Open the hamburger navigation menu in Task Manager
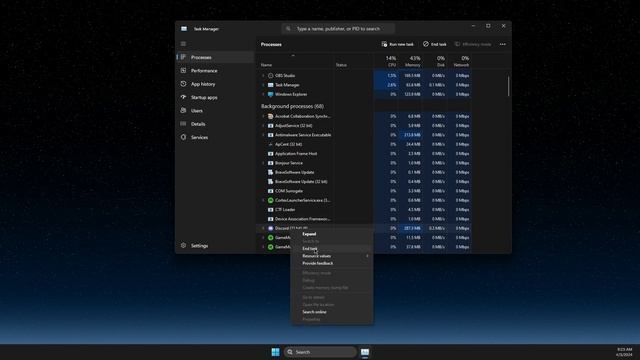 (x=183, y=44)
